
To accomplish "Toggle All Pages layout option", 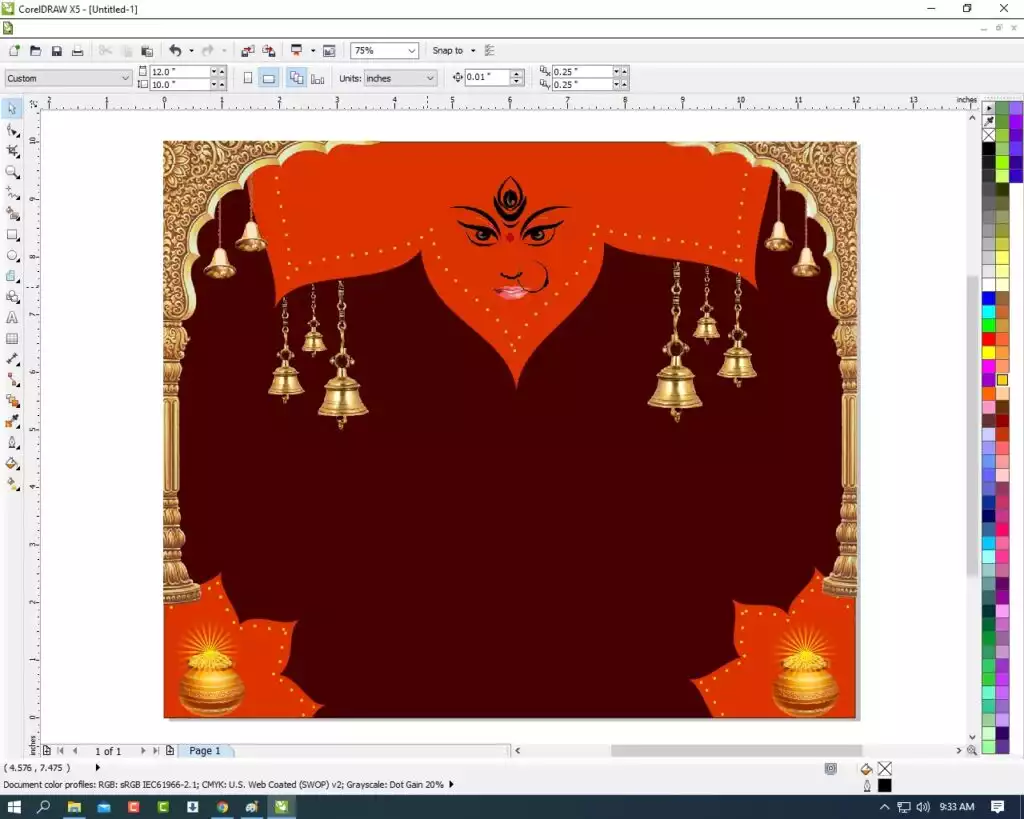I will click(x=296, y=78).
